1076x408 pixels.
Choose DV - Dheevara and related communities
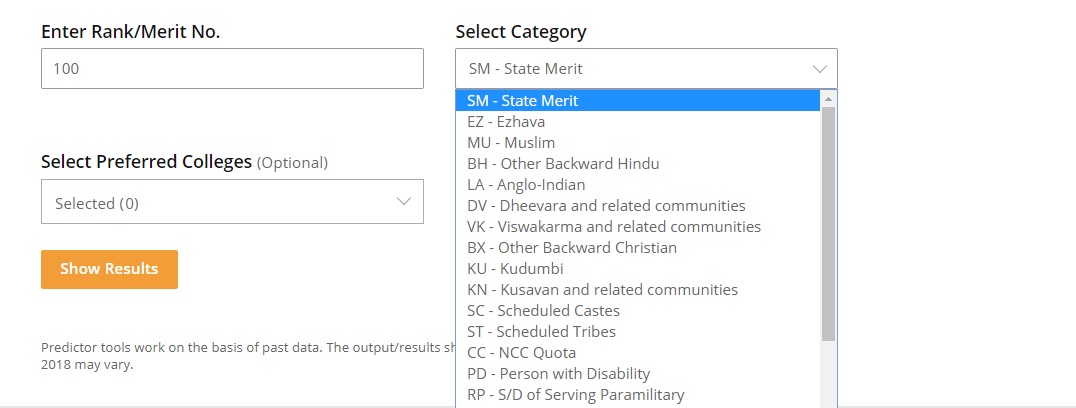606,206
